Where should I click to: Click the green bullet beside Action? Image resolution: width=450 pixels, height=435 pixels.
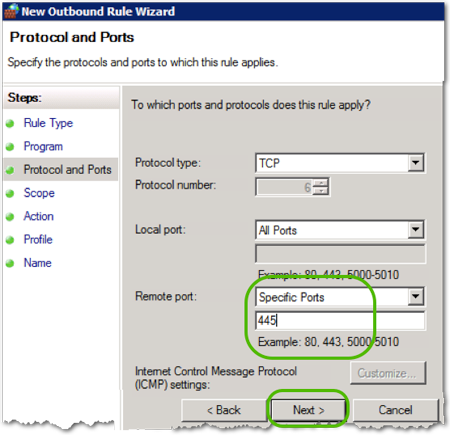pyautogui.click(x=10, y=217)
